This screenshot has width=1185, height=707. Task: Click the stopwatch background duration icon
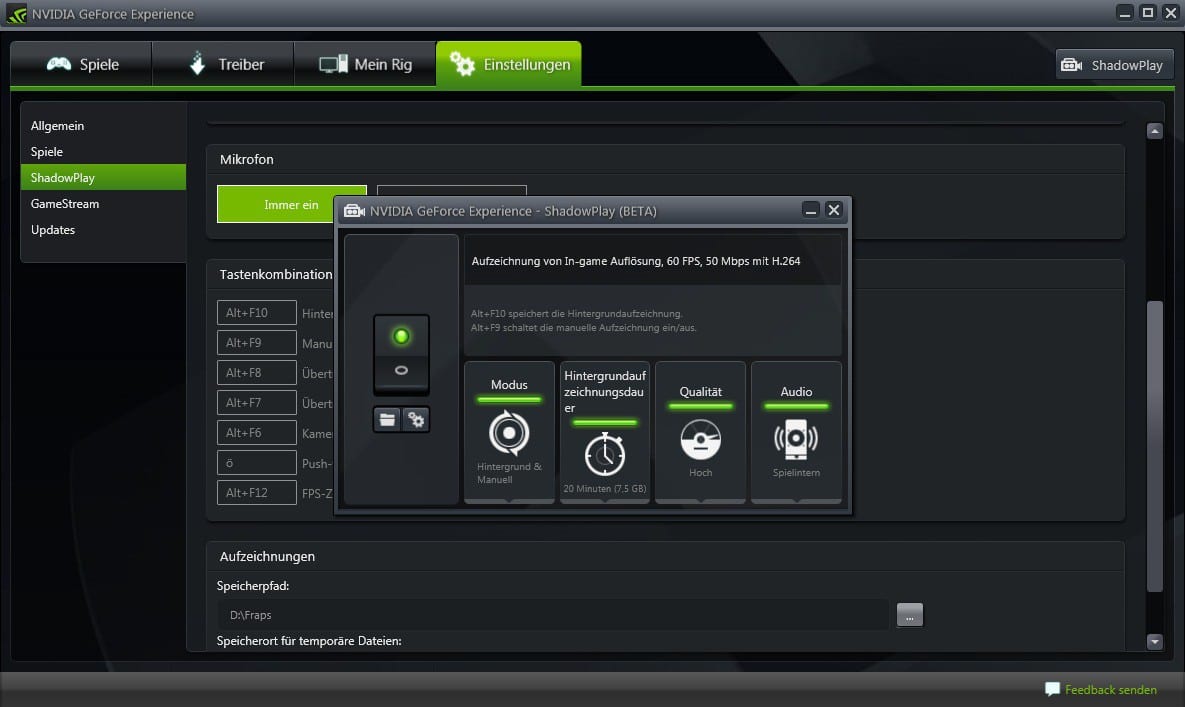point(605,456)
